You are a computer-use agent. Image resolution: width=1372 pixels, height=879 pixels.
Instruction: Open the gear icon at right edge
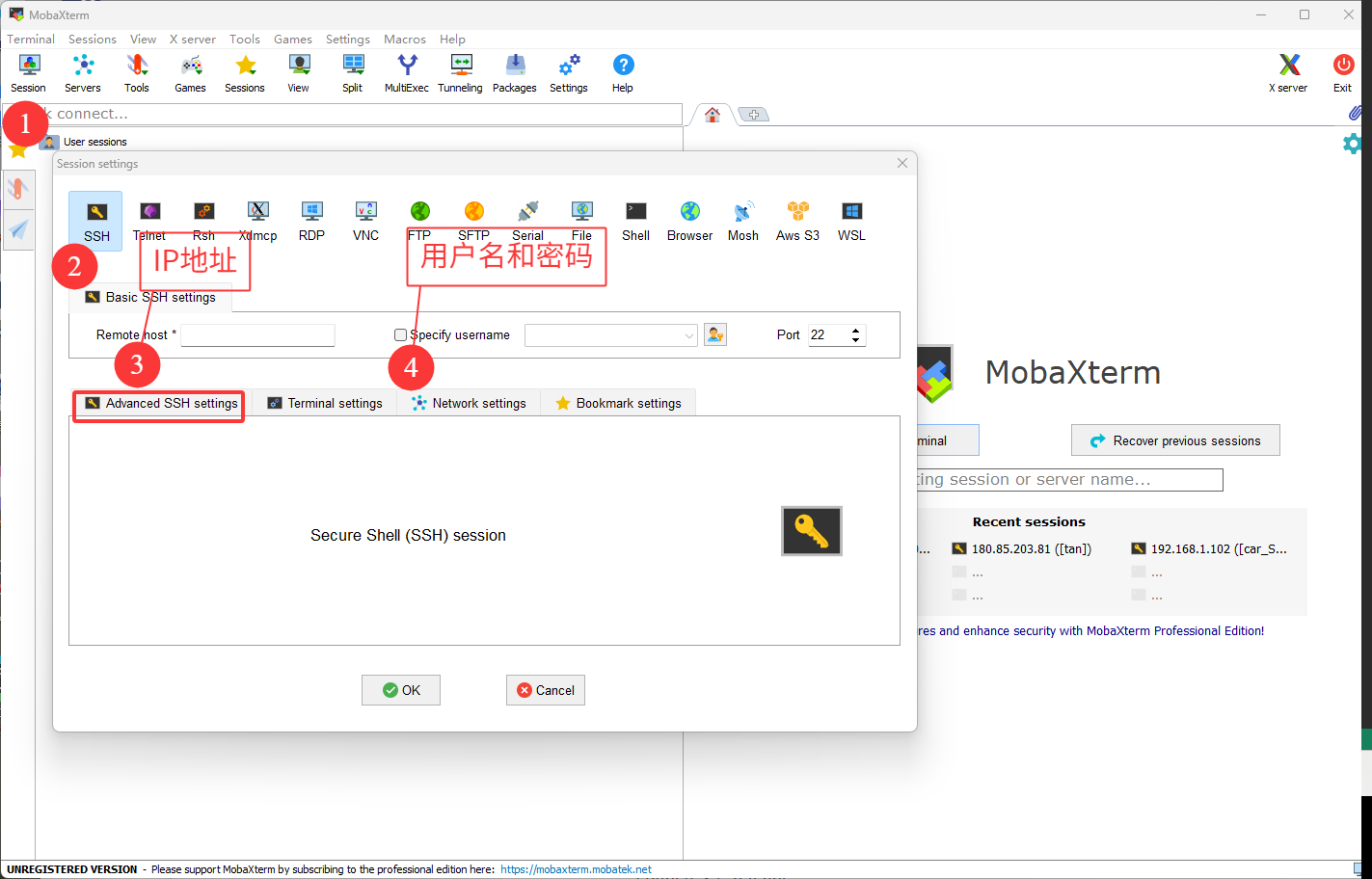[1353, 144]
